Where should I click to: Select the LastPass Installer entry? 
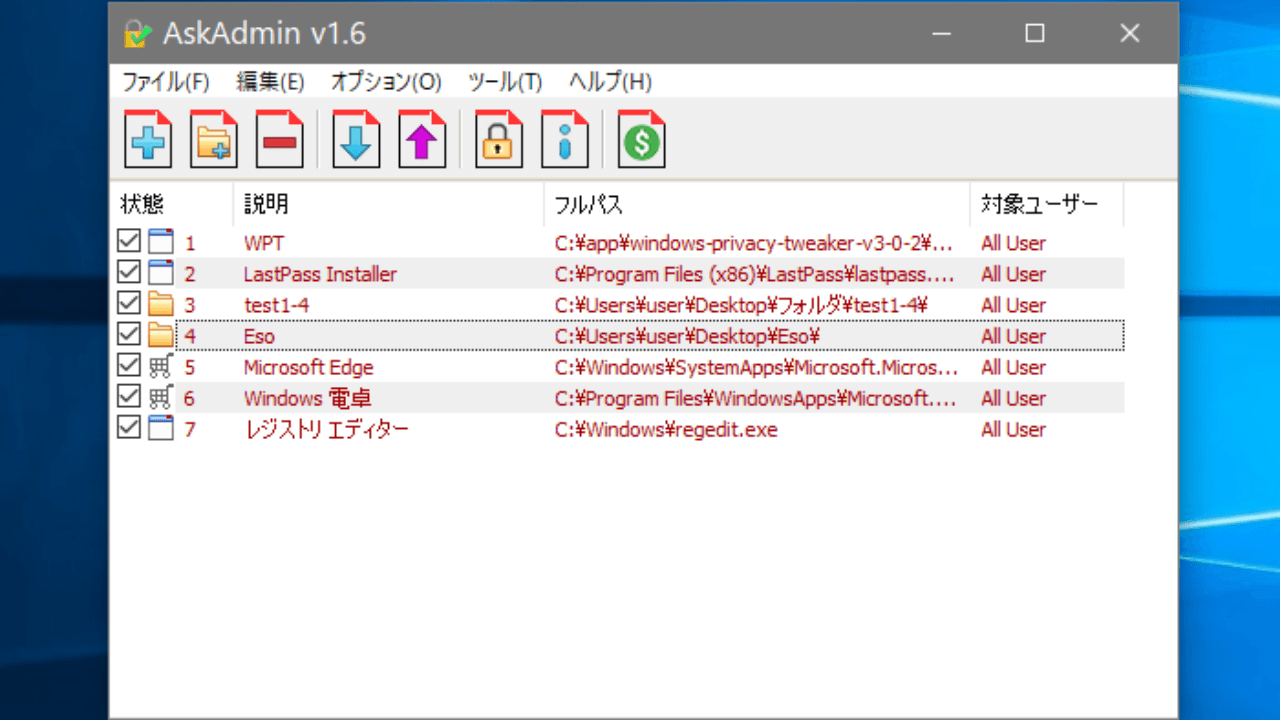pos(320,274)
